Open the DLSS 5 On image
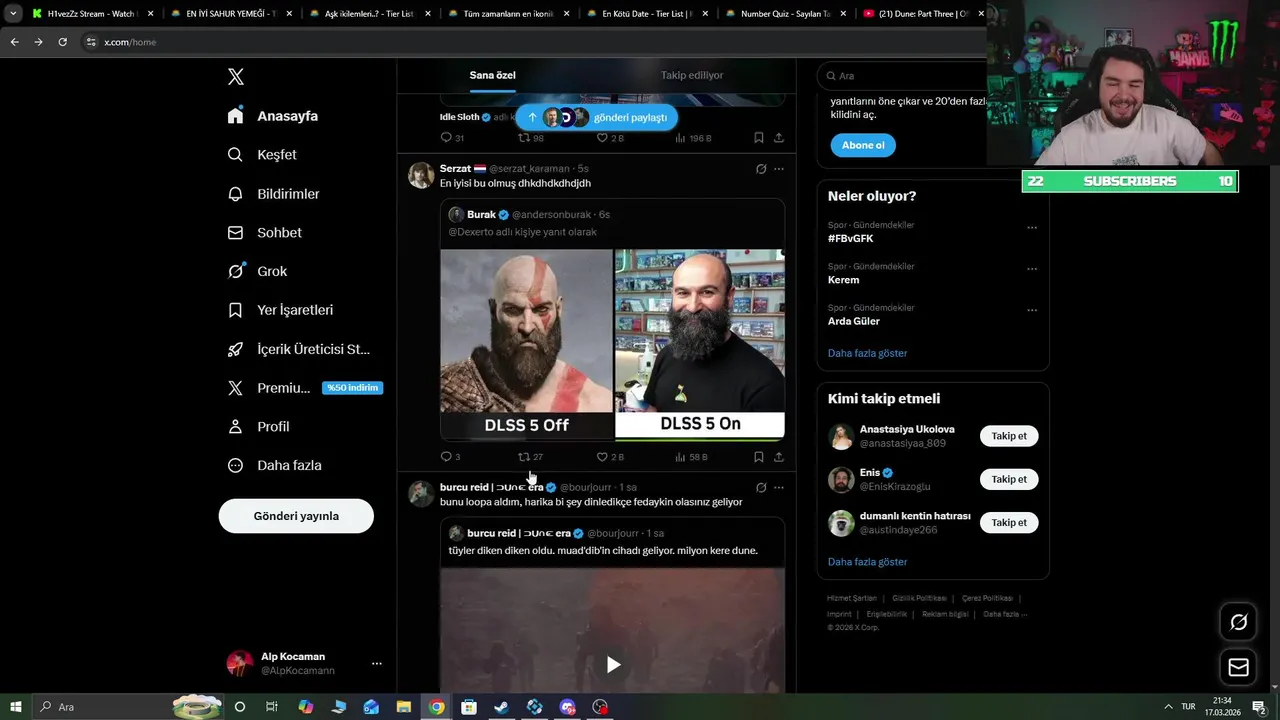 click(699, 344)
